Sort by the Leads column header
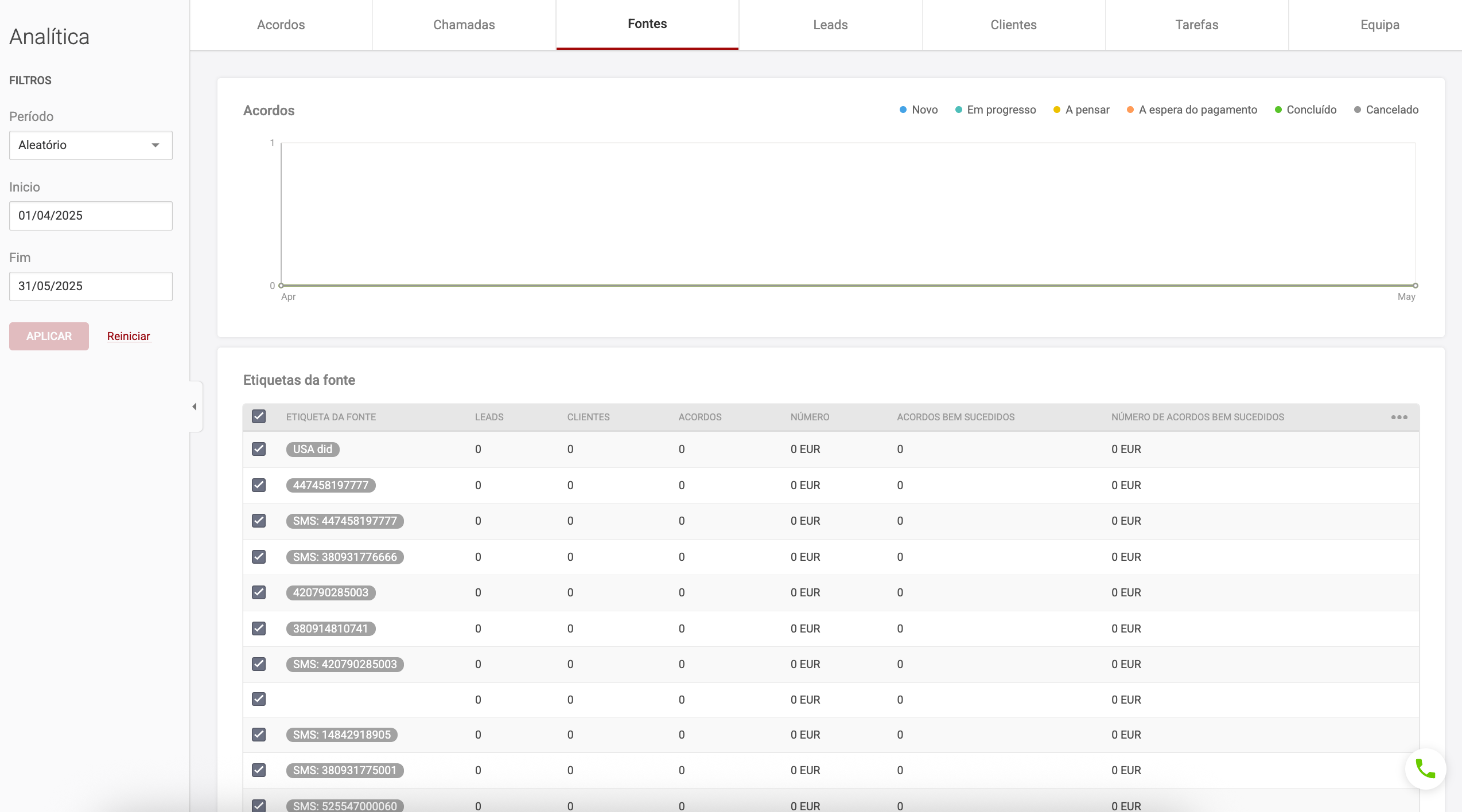Screen dimensions: 1462x812 (489, 417)
